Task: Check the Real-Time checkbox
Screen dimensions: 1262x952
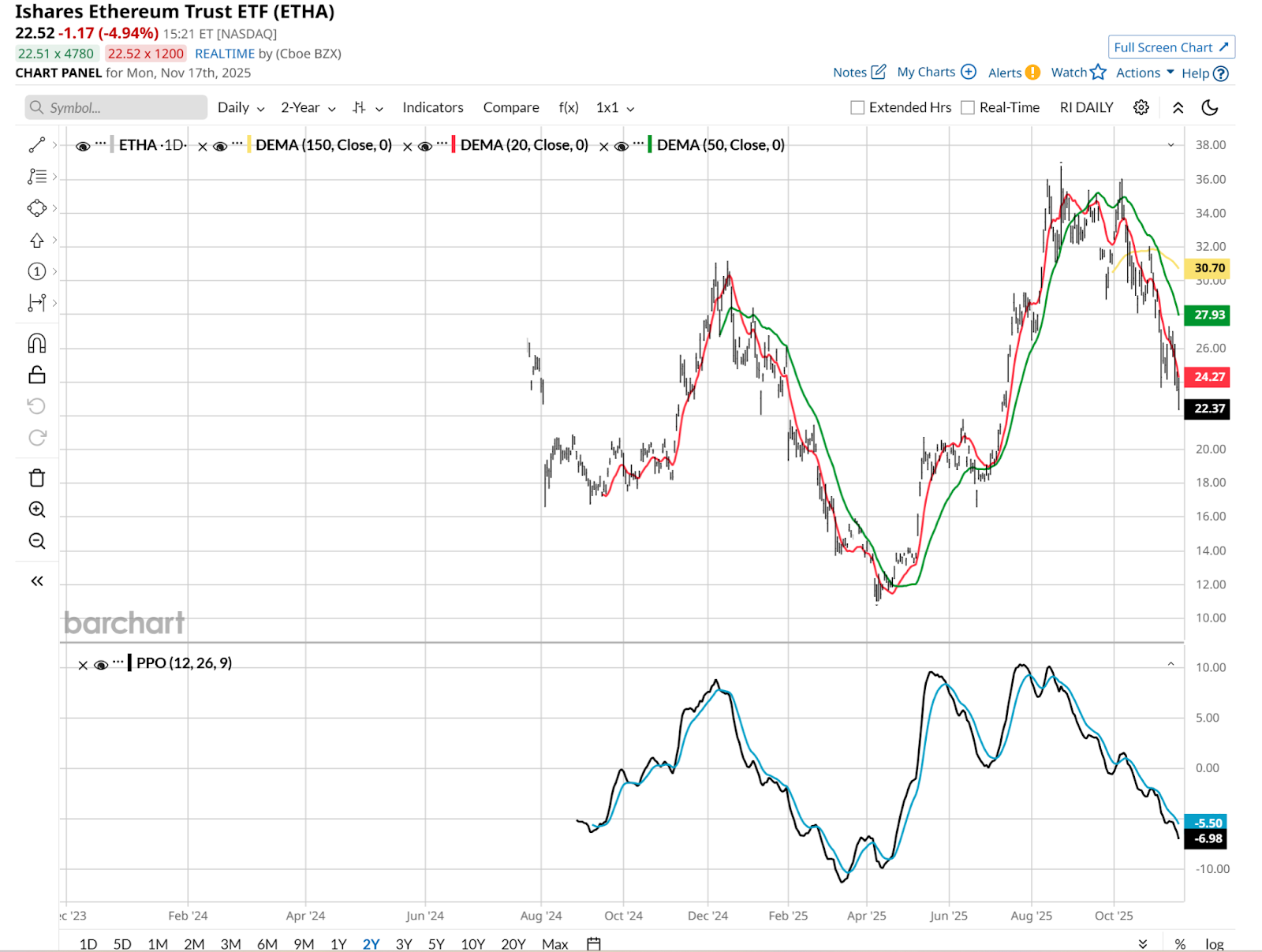Action: pos(968,108)
